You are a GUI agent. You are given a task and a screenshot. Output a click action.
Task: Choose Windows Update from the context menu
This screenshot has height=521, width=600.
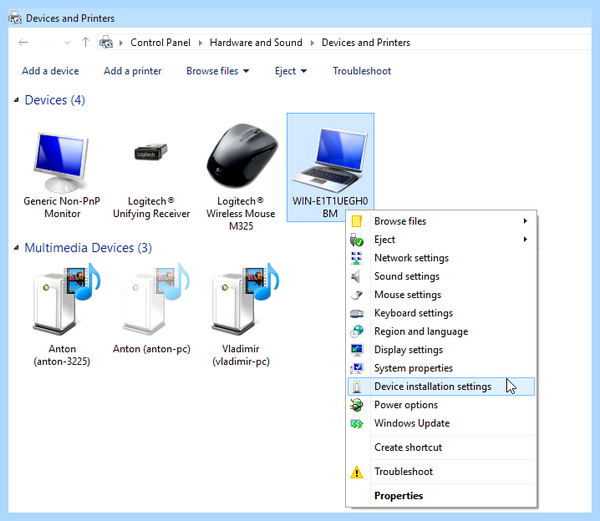pos(441,423)
